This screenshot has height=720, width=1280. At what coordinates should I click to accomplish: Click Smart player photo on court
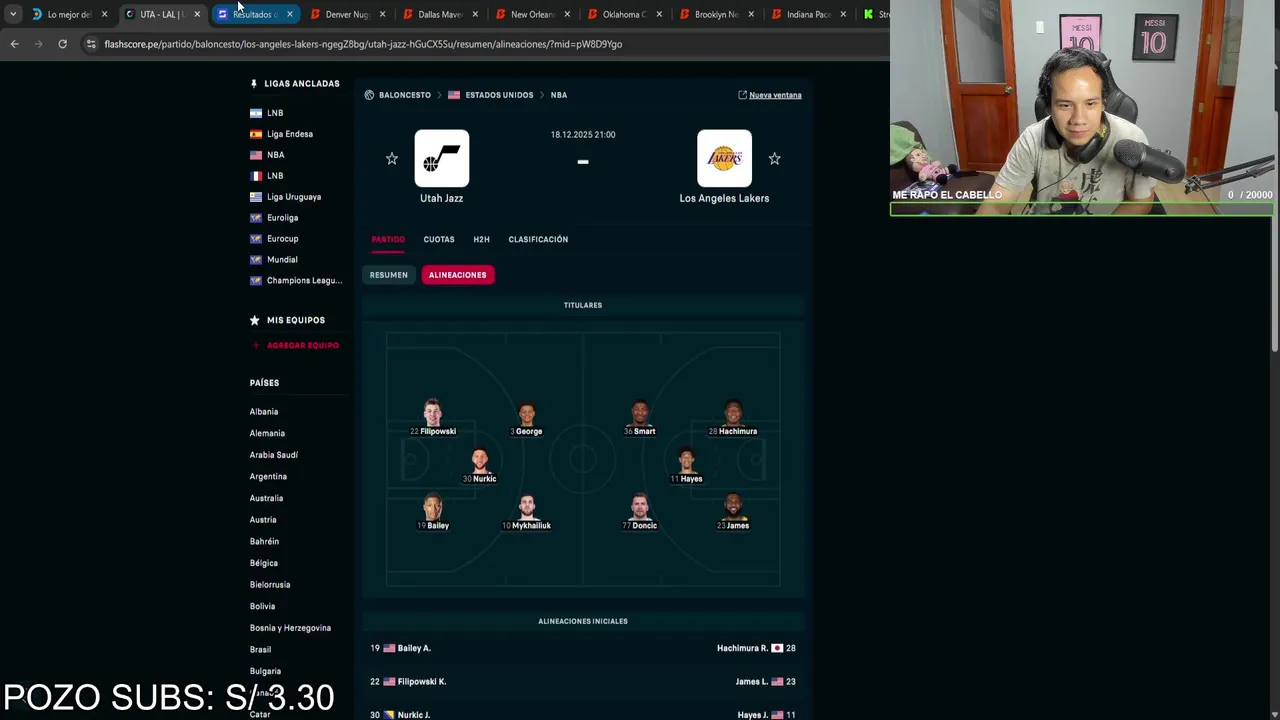point(640,412)
